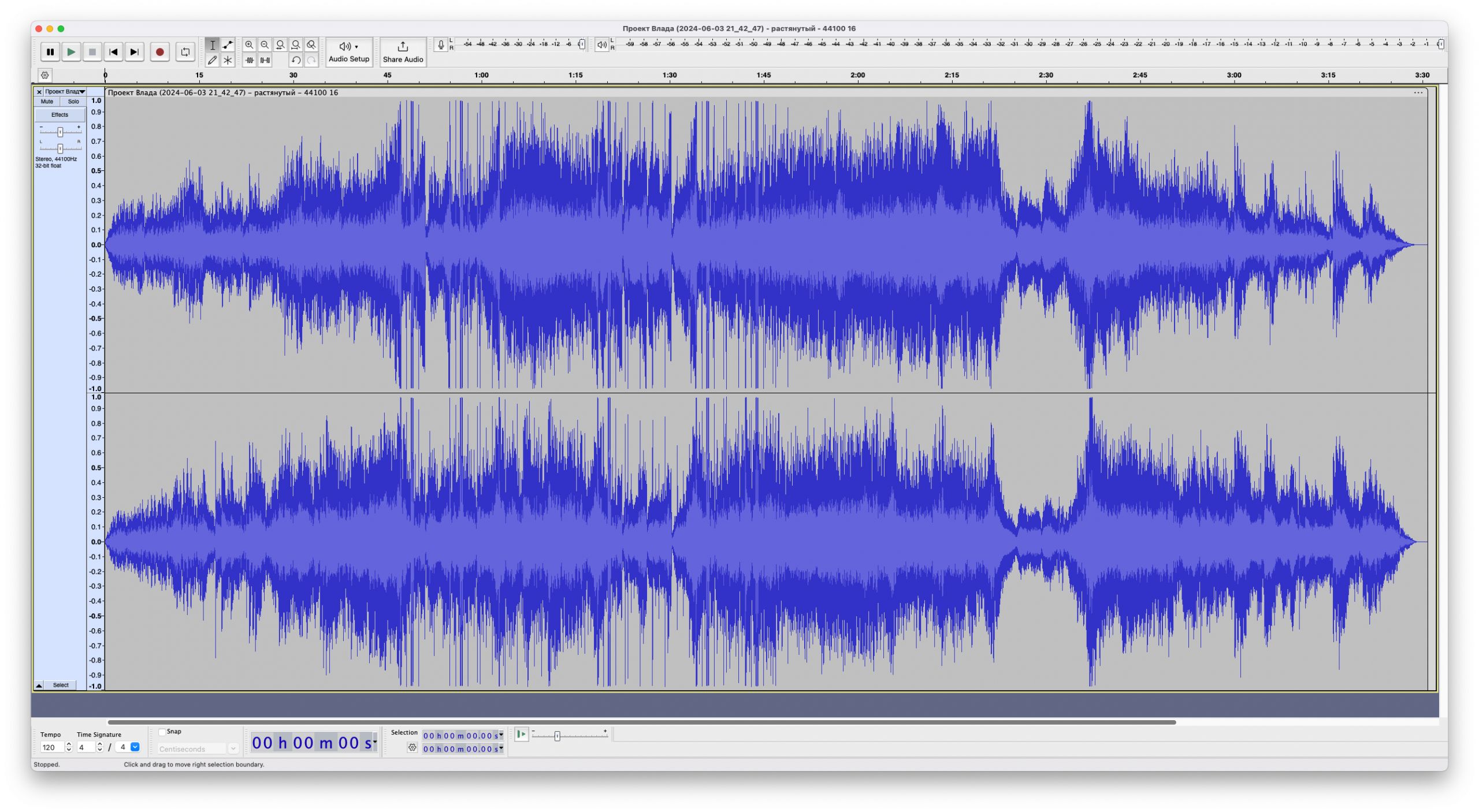This screenshot has width=1479, height=812.
Task: Click the Silence Audio Selection icon
Action: point(265,60)
